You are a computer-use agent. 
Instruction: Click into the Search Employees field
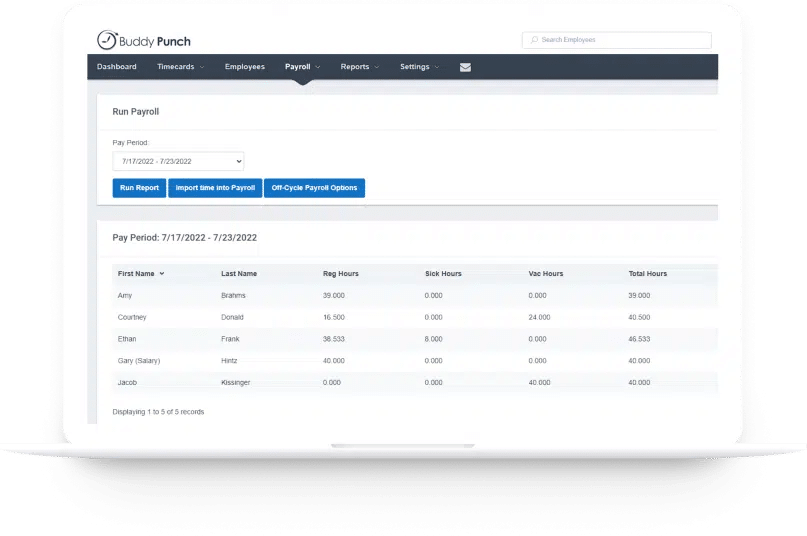pos(617,40)
